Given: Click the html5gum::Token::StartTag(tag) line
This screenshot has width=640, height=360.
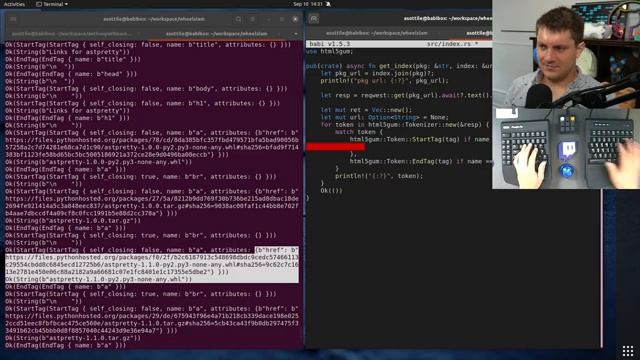Looking at the screenshot, I should pos(420,140).
